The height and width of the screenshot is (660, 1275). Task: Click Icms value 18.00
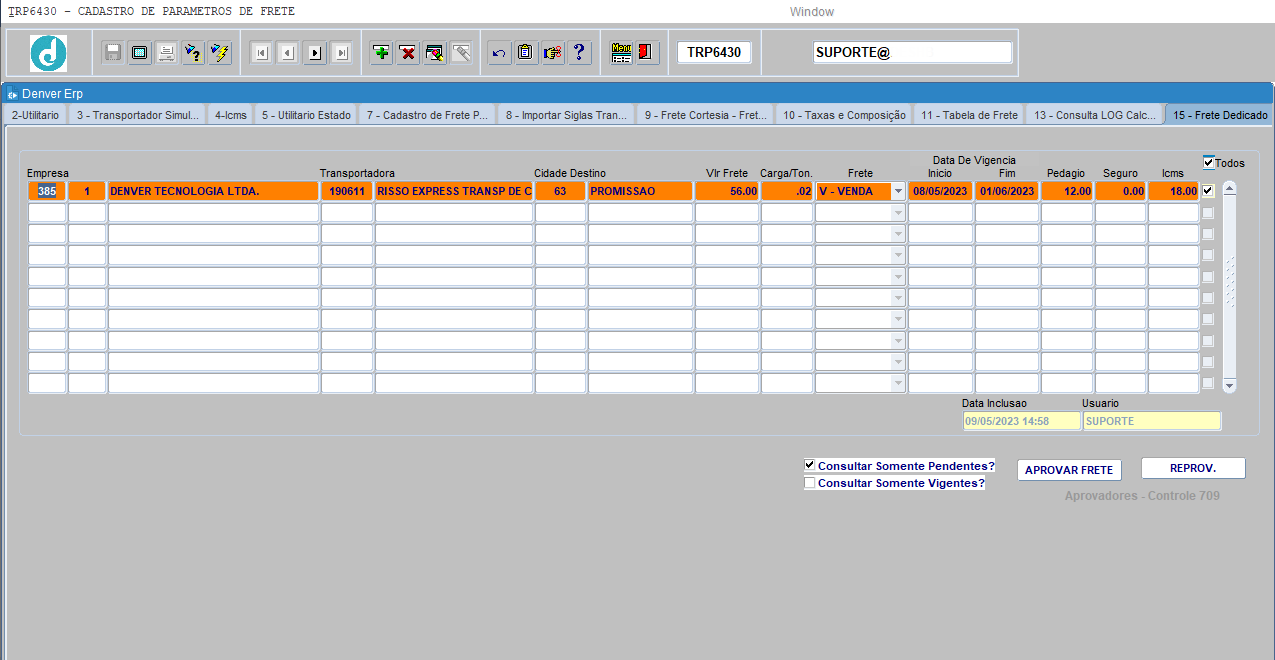click(x=1173, y=191)
